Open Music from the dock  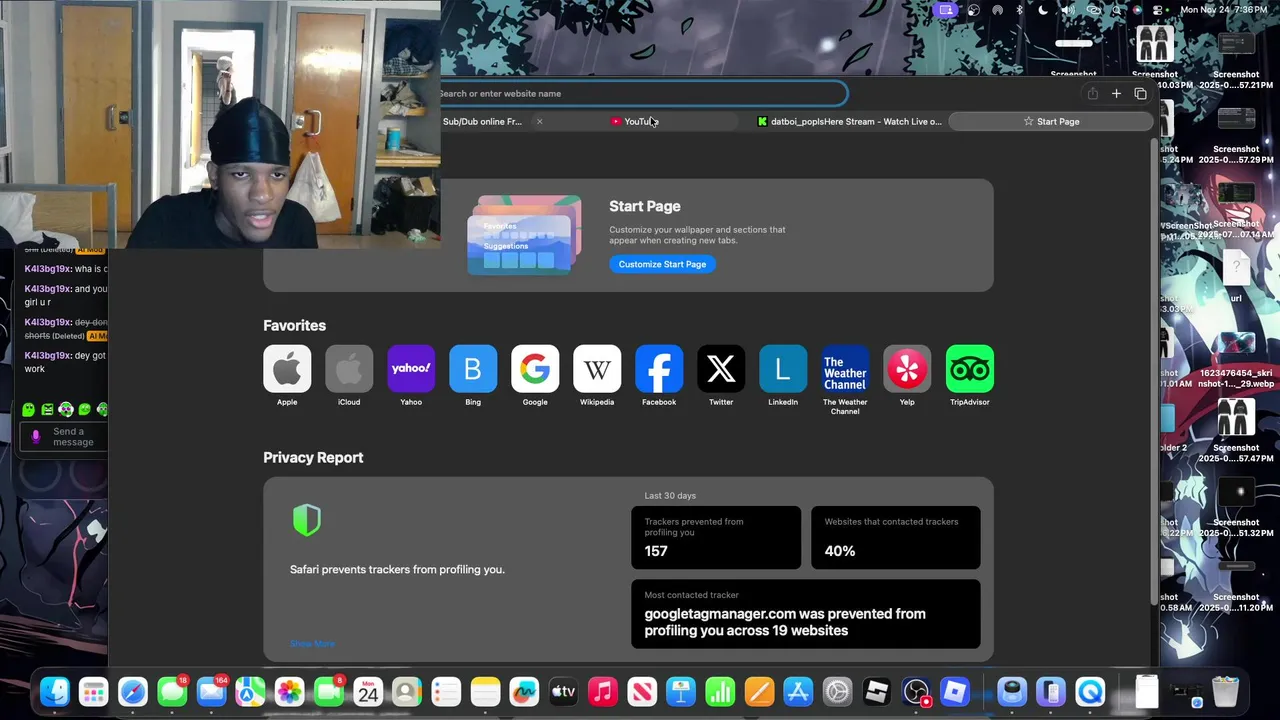point(602,691)
